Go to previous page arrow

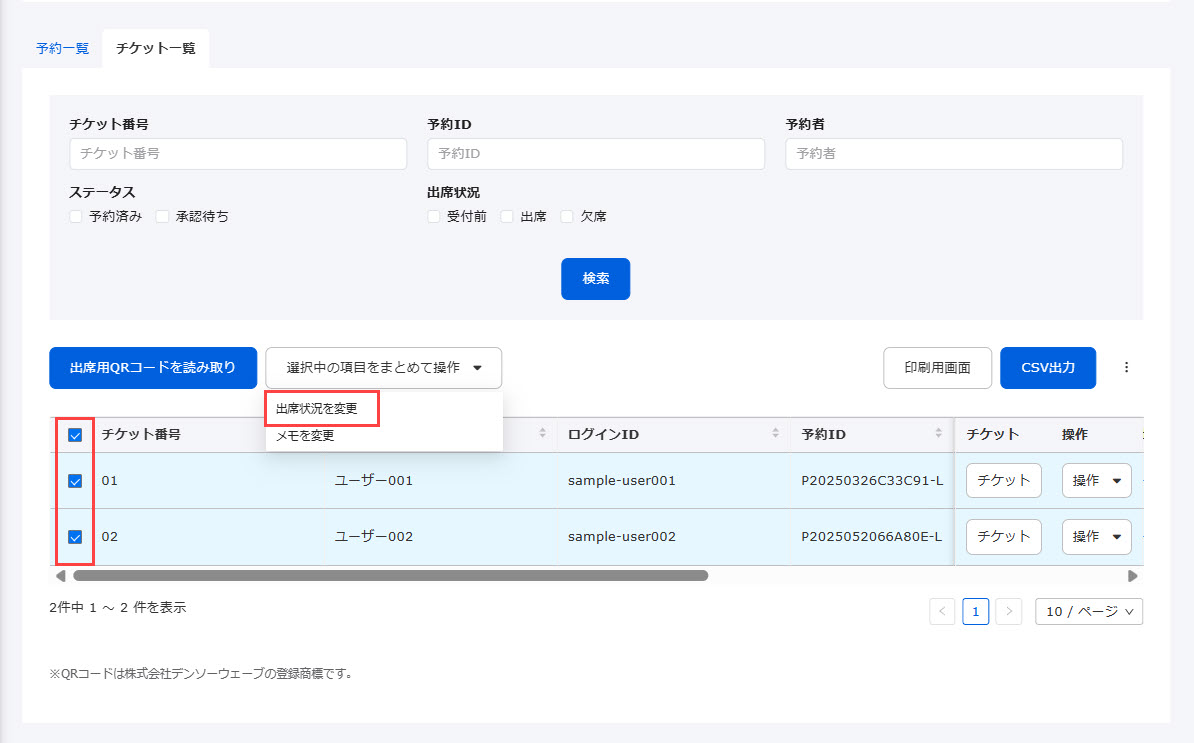942,611
